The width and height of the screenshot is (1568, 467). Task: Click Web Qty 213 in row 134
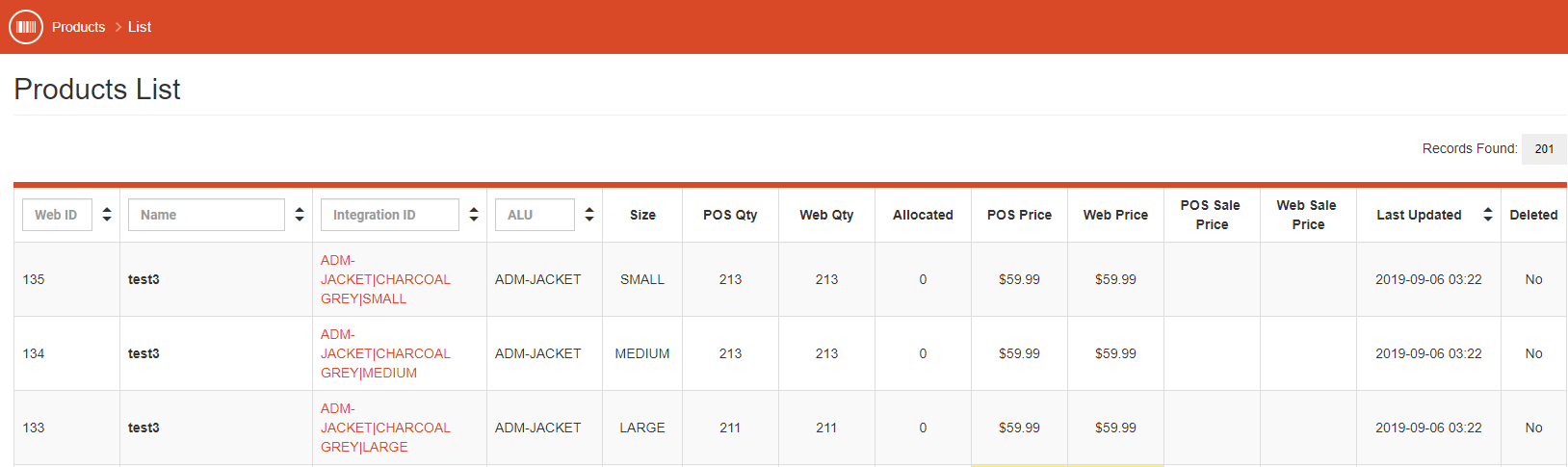tap(826, 353)
